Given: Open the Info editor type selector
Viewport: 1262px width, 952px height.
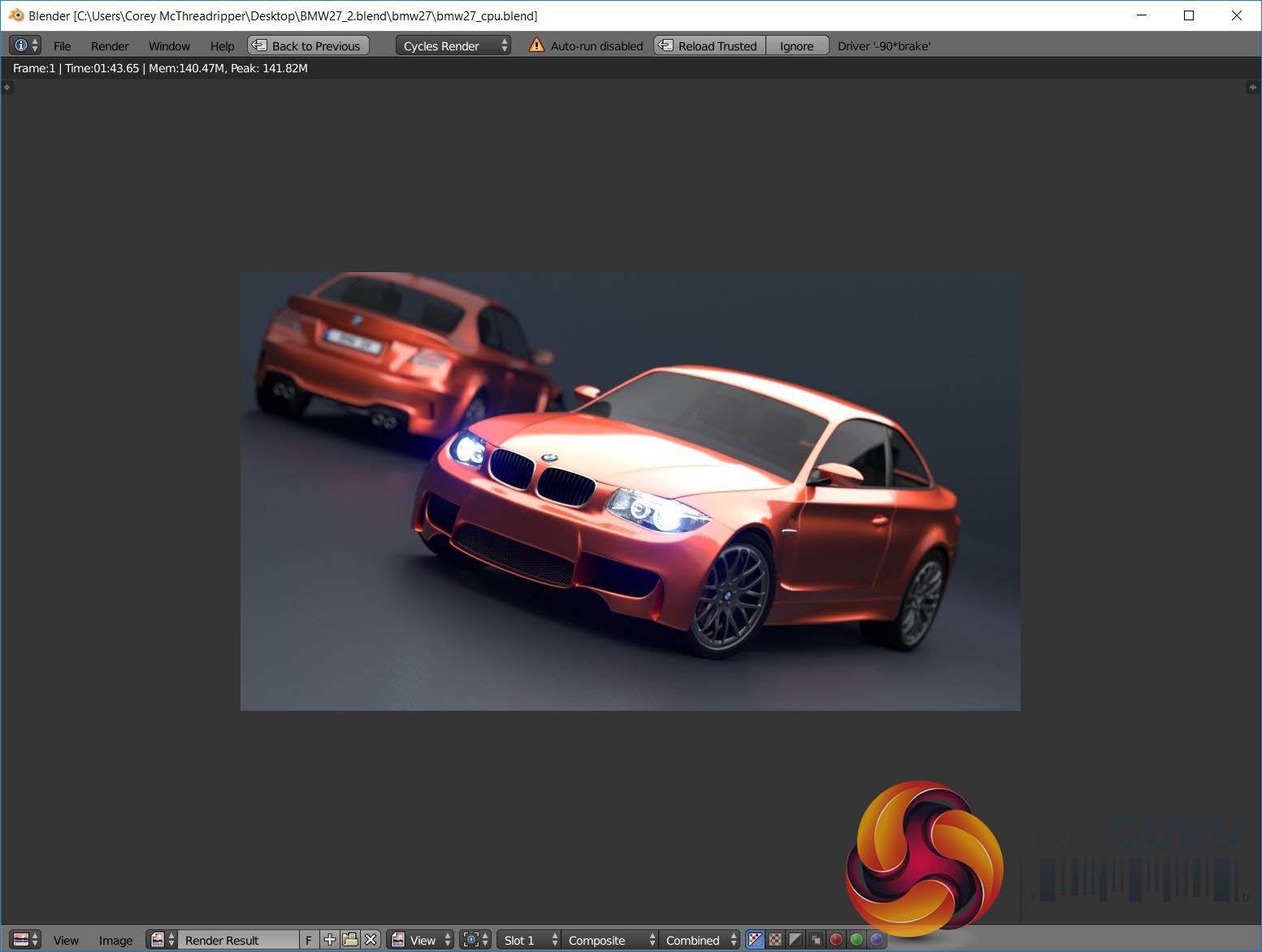Looking at the screenshot, I should tap(25, 45).
